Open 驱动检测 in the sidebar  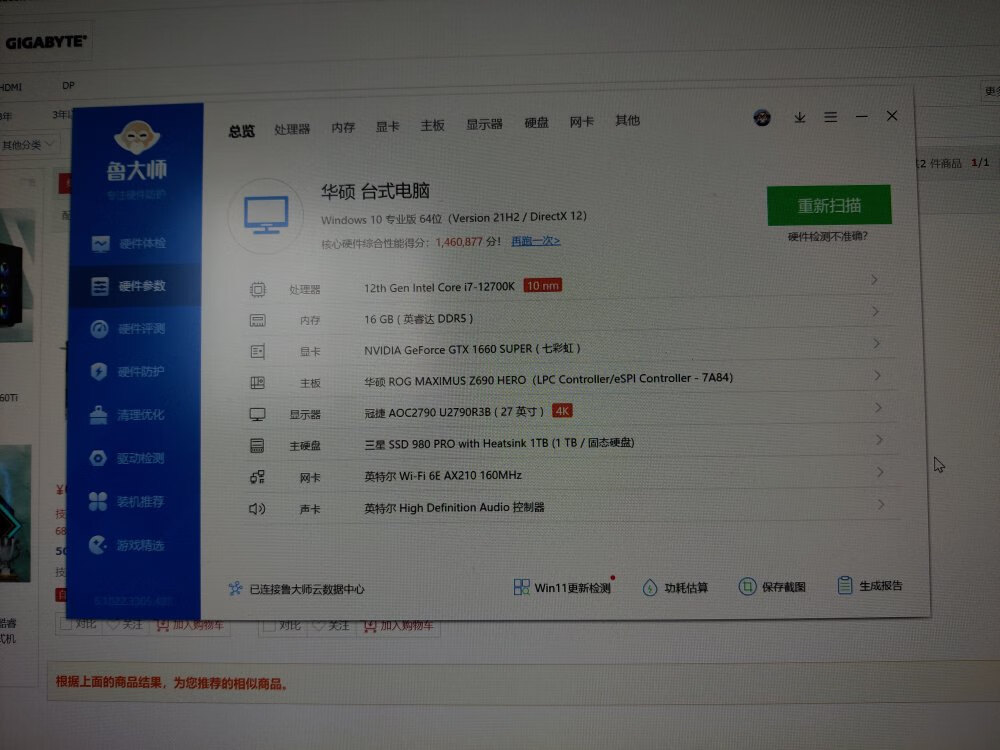[x=126, y=459]
